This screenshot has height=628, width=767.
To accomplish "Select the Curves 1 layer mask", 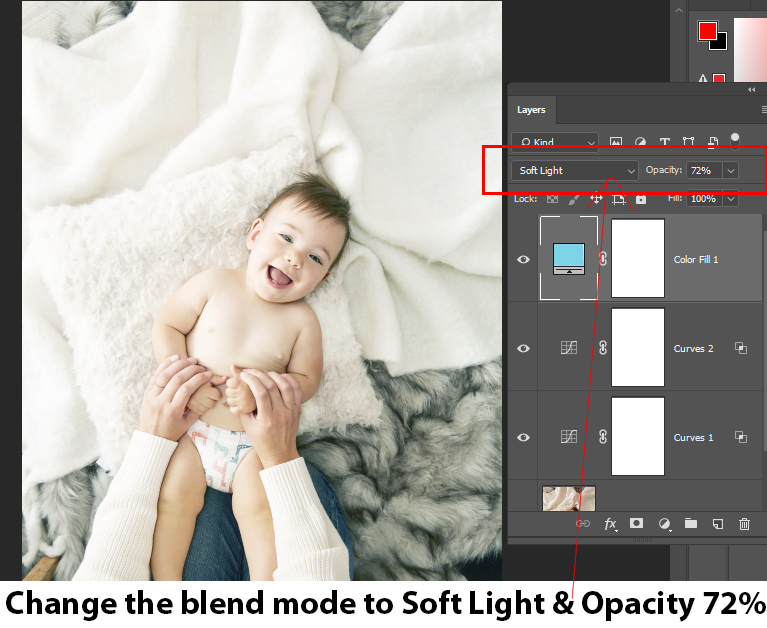I will (638, 436).
